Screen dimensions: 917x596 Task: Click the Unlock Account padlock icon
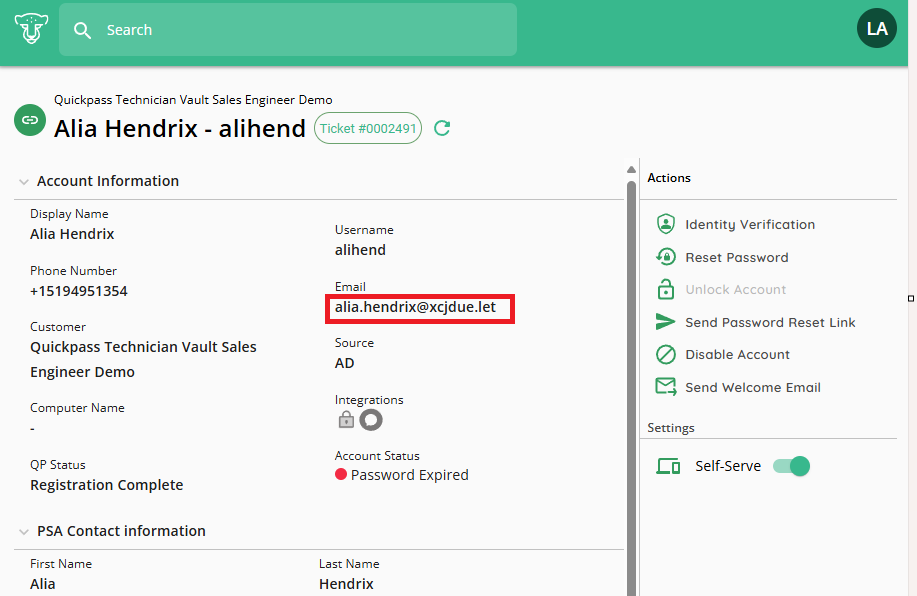666,289
